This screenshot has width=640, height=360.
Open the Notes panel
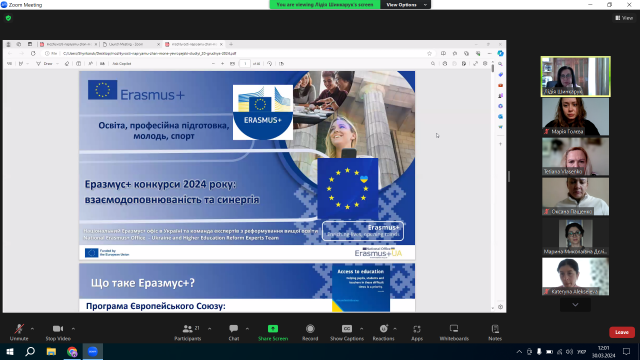point(495,332)
